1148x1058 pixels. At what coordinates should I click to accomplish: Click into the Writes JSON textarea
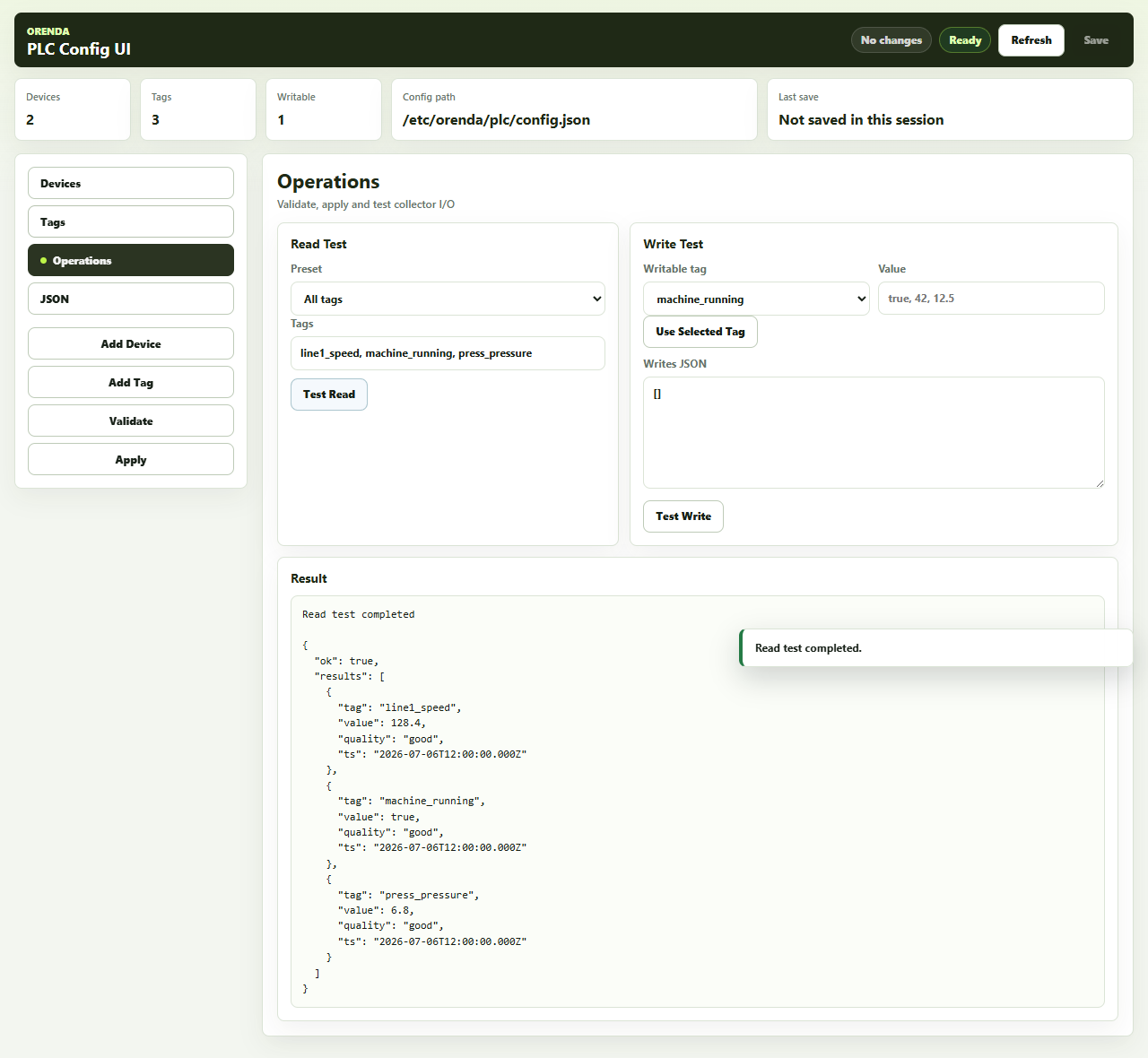tap(874, 432)
